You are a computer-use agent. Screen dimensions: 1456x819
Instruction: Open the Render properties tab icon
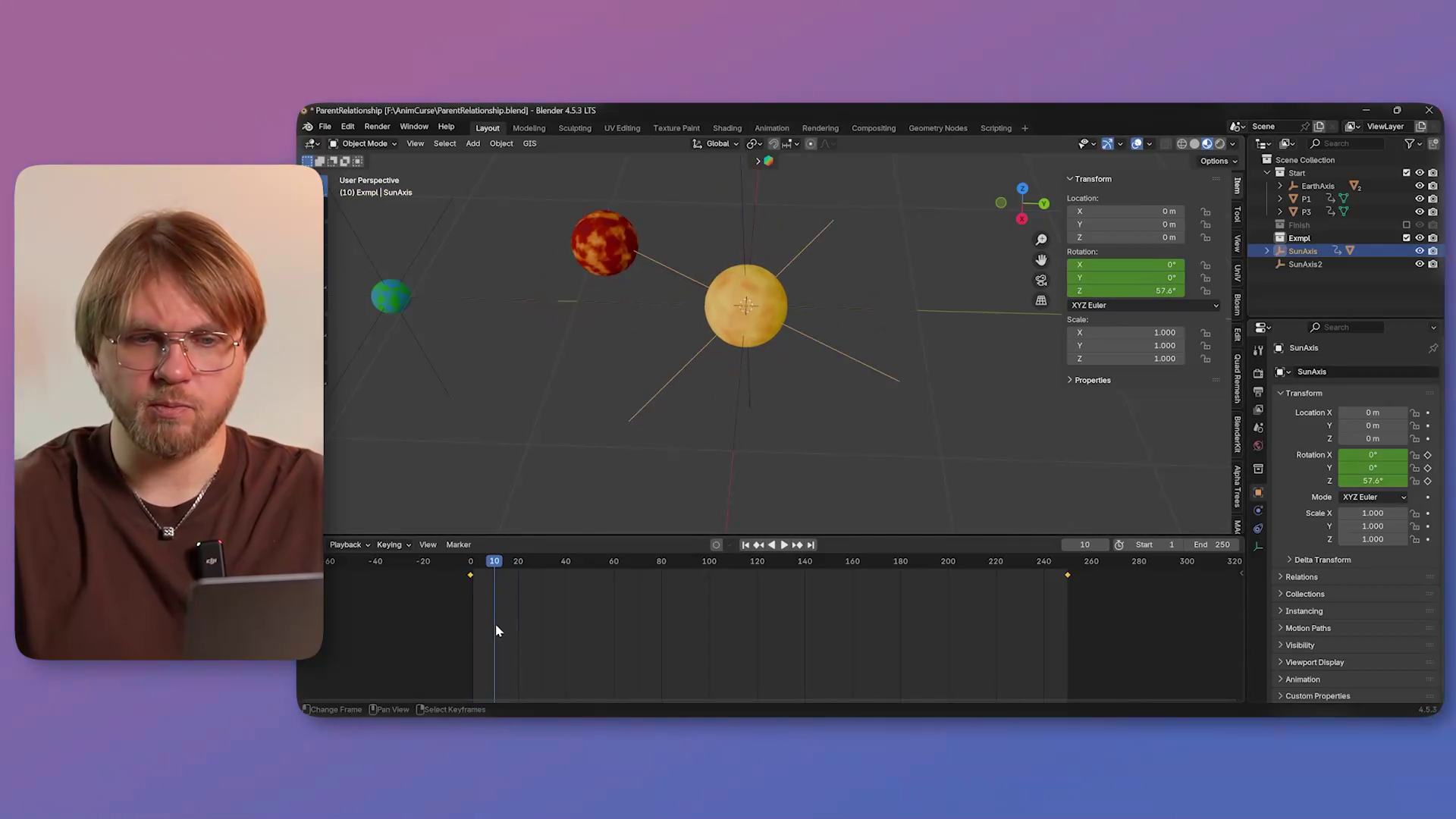point(1258,374)
